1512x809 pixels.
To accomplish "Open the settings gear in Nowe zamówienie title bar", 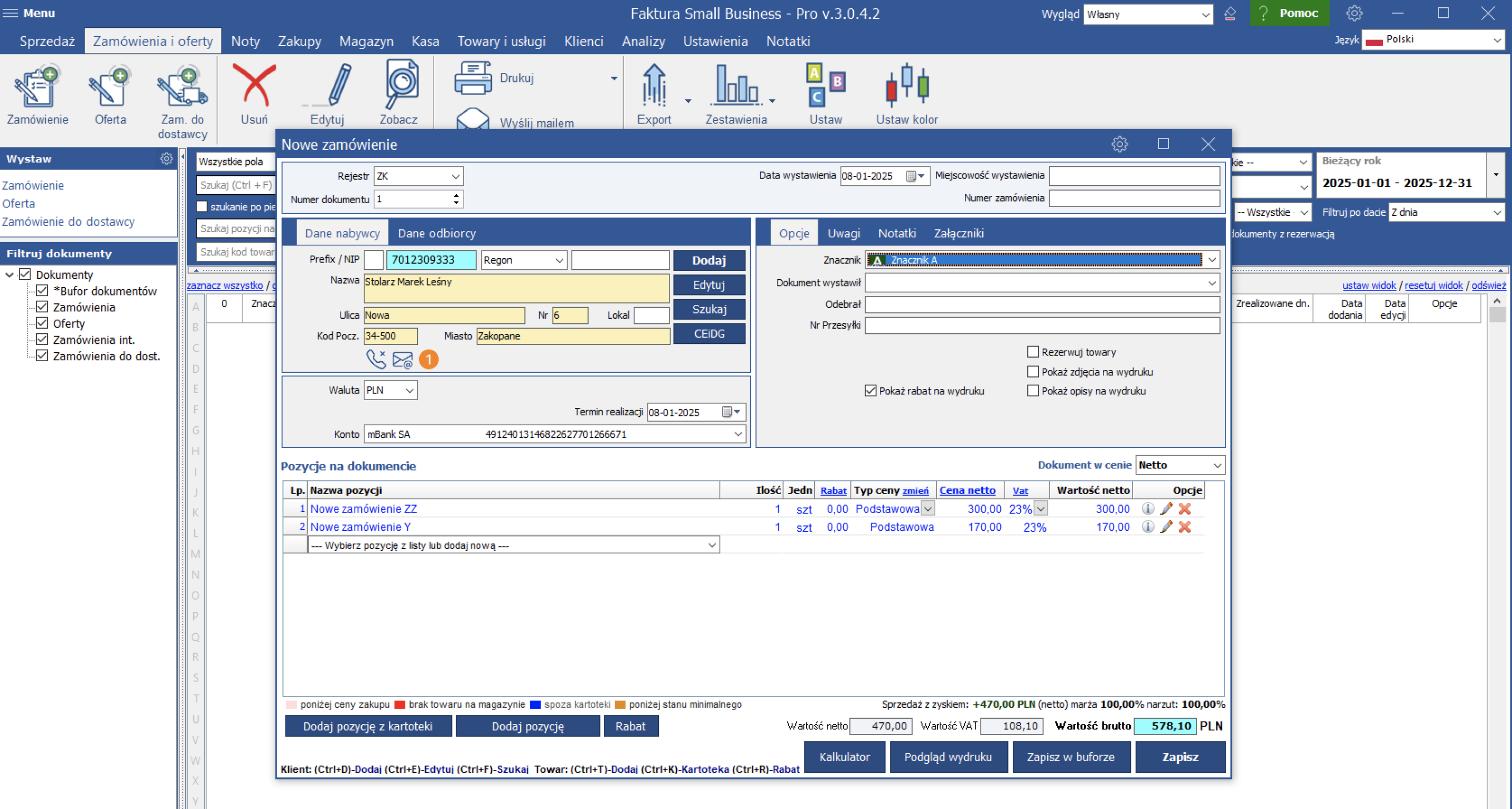I will [1120, 144].
